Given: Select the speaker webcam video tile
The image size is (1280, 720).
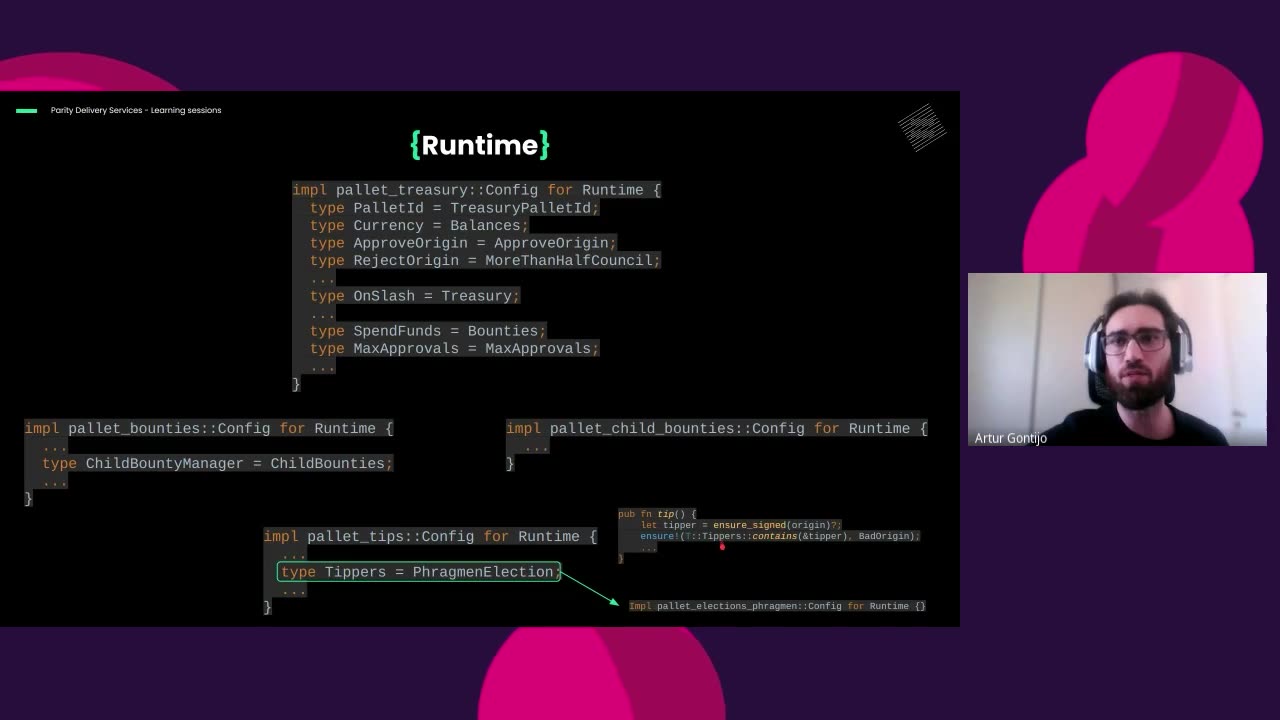Looking at the screenshot, I should click(1117, 359).
